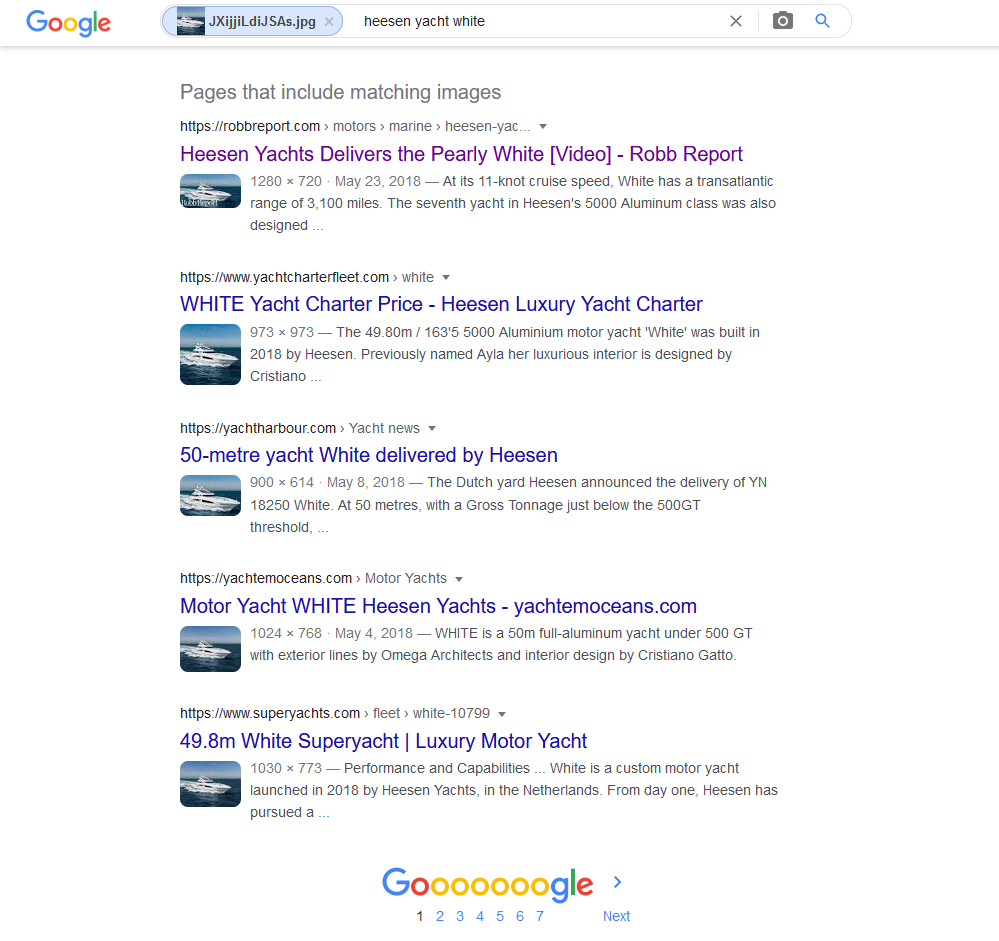The image size is (999, 941).
Task: Remove the JXijjiLdiJSAs.jpg image chip
Action: pos(329,22)
